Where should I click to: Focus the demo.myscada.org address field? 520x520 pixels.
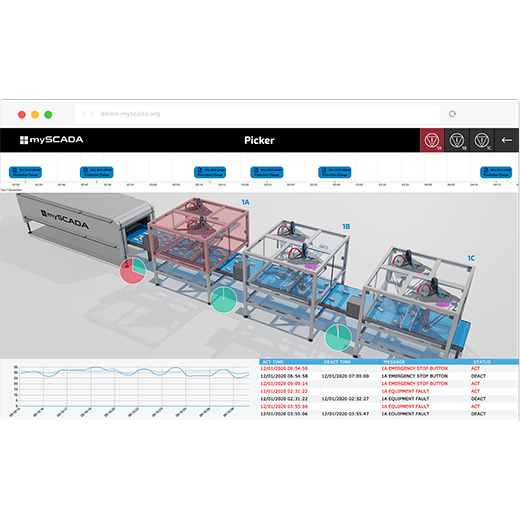pyautogui.click(x=257, y=114)
